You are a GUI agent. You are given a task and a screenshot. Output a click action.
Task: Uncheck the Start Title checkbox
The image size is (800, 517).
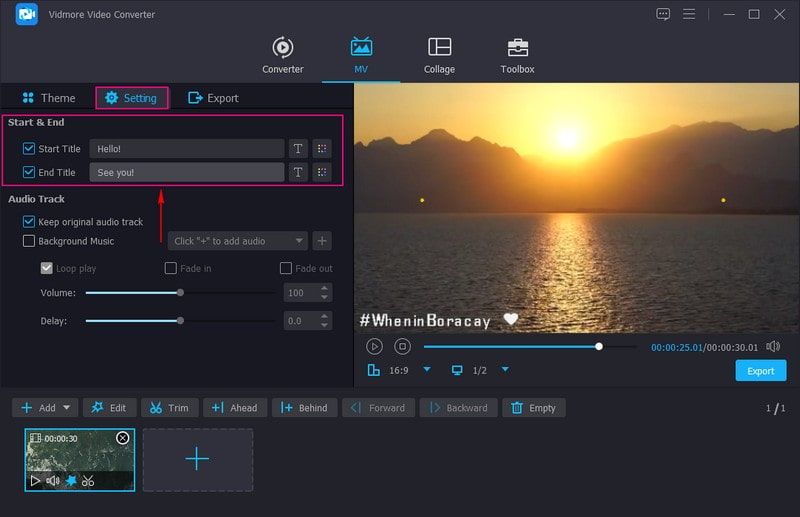point(29,149)
